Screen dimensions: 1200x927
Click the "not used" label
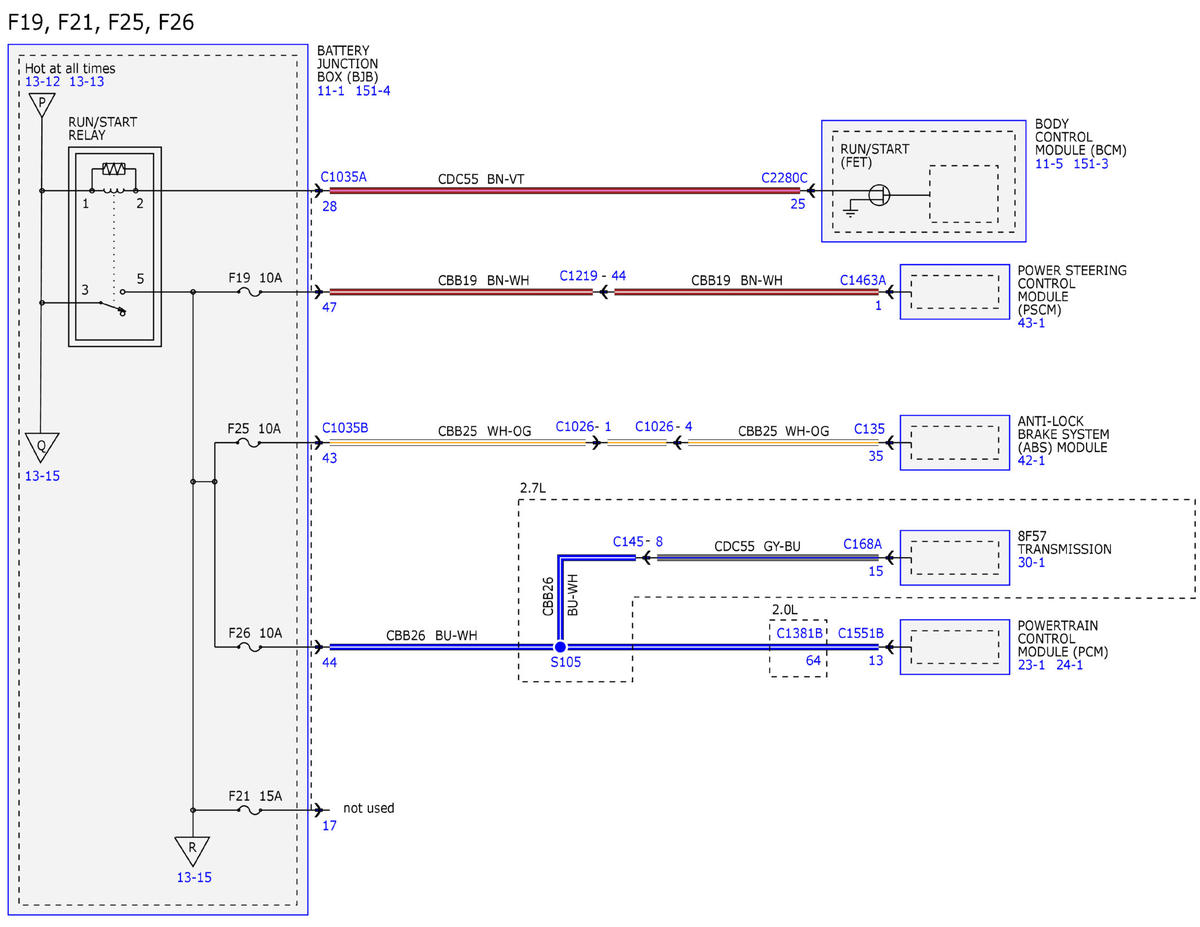369,808
